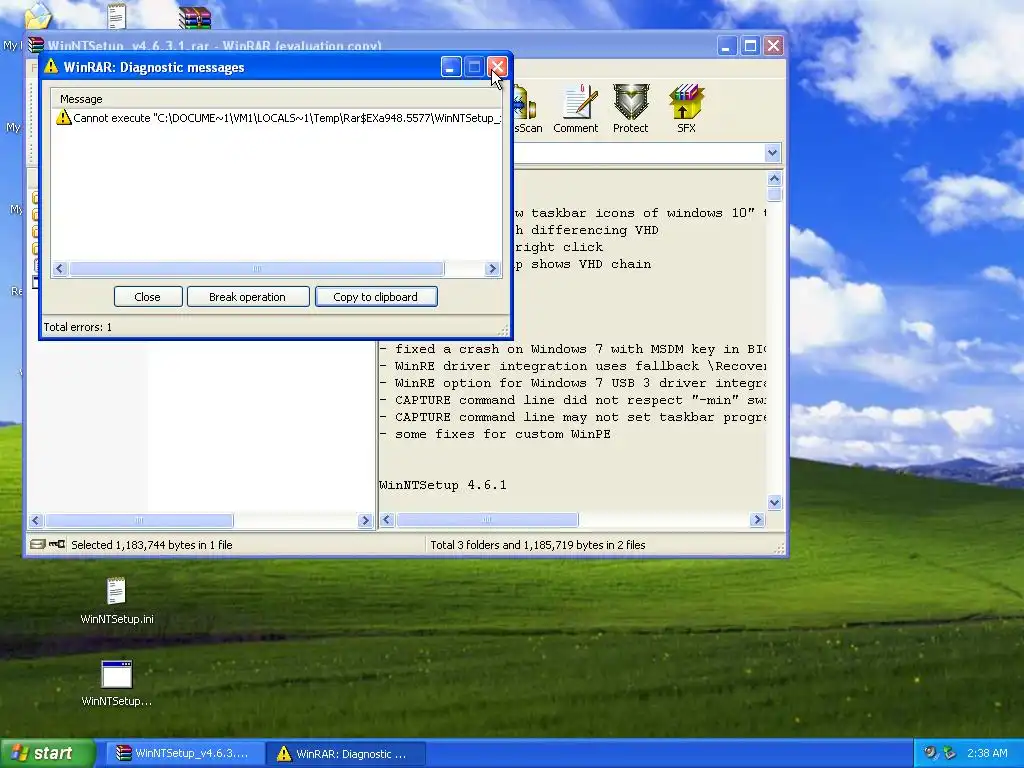This screenshot has width=1024, height=768.
Task: Click the taskbar clock showing 2:38 AM
Action: pyautogui.click(x=987, y=753)
